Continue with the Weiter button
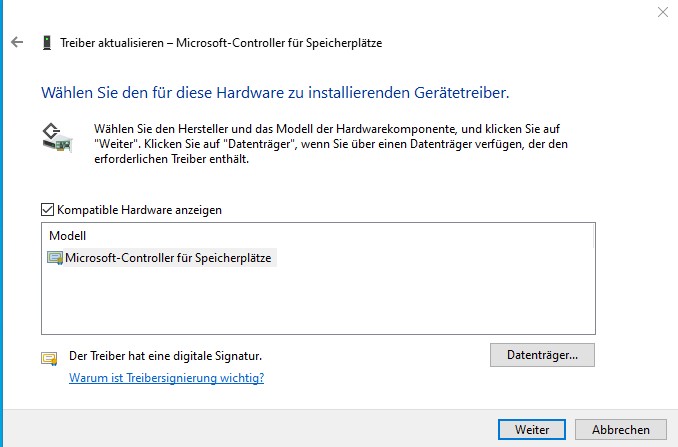The image size is (678, 447). click(x=532, y=430)
